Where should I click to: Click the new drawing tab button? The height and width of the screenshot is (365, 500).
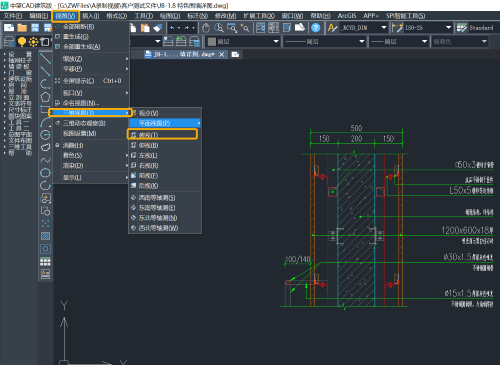235,54
